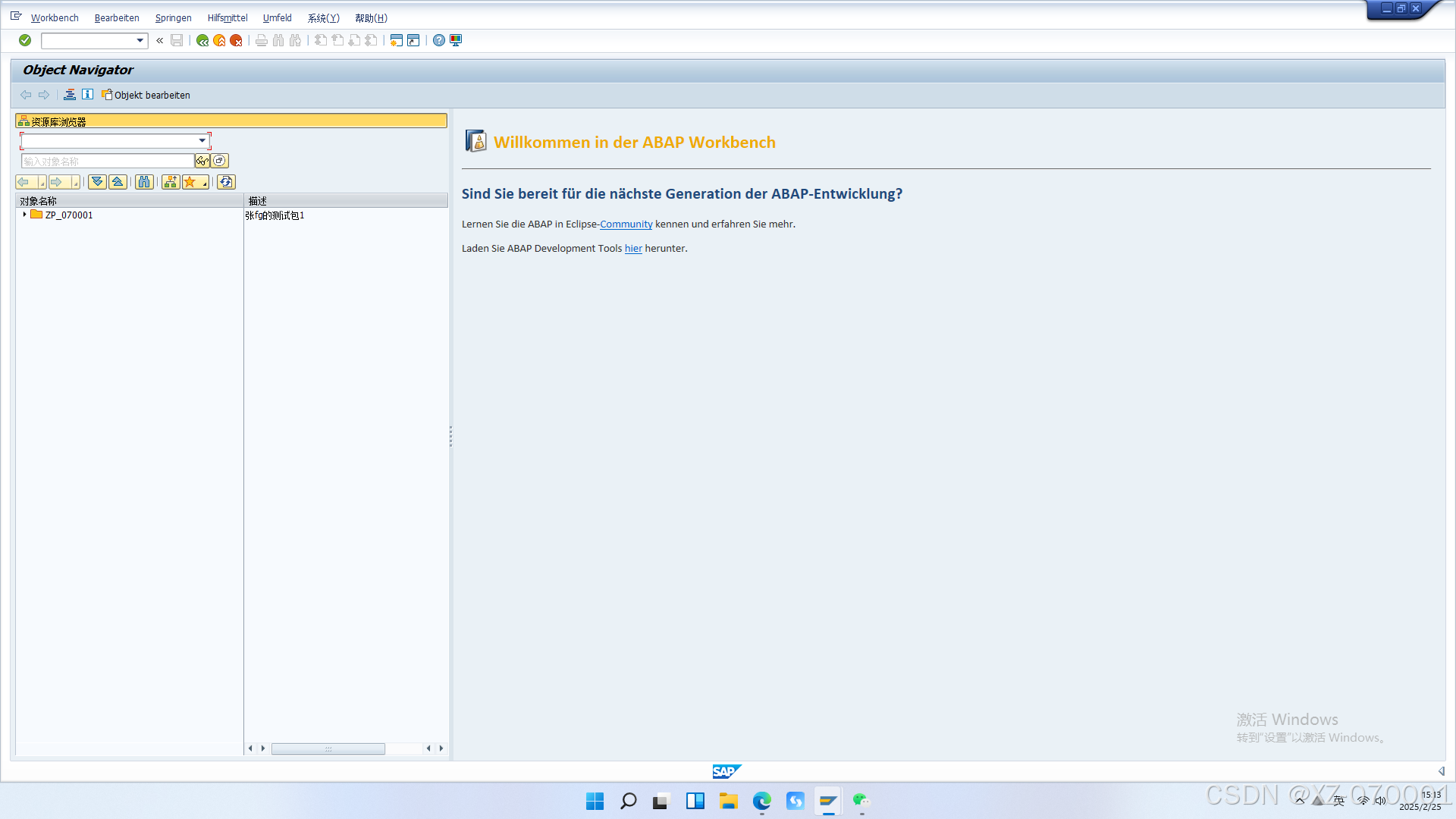Click the Display object list icon
Screen dimensions: 1456x819
[70, 95]
